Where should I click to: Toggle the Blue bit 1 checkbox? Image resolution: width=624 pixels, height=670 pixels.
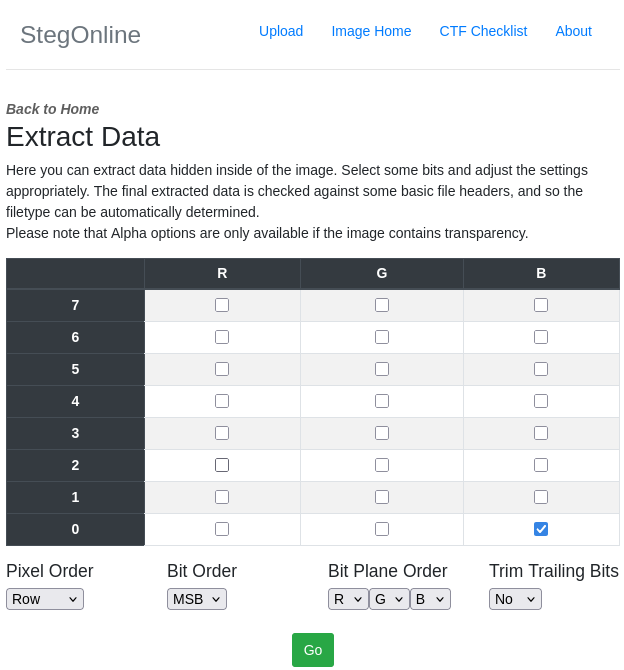(541, 497)
